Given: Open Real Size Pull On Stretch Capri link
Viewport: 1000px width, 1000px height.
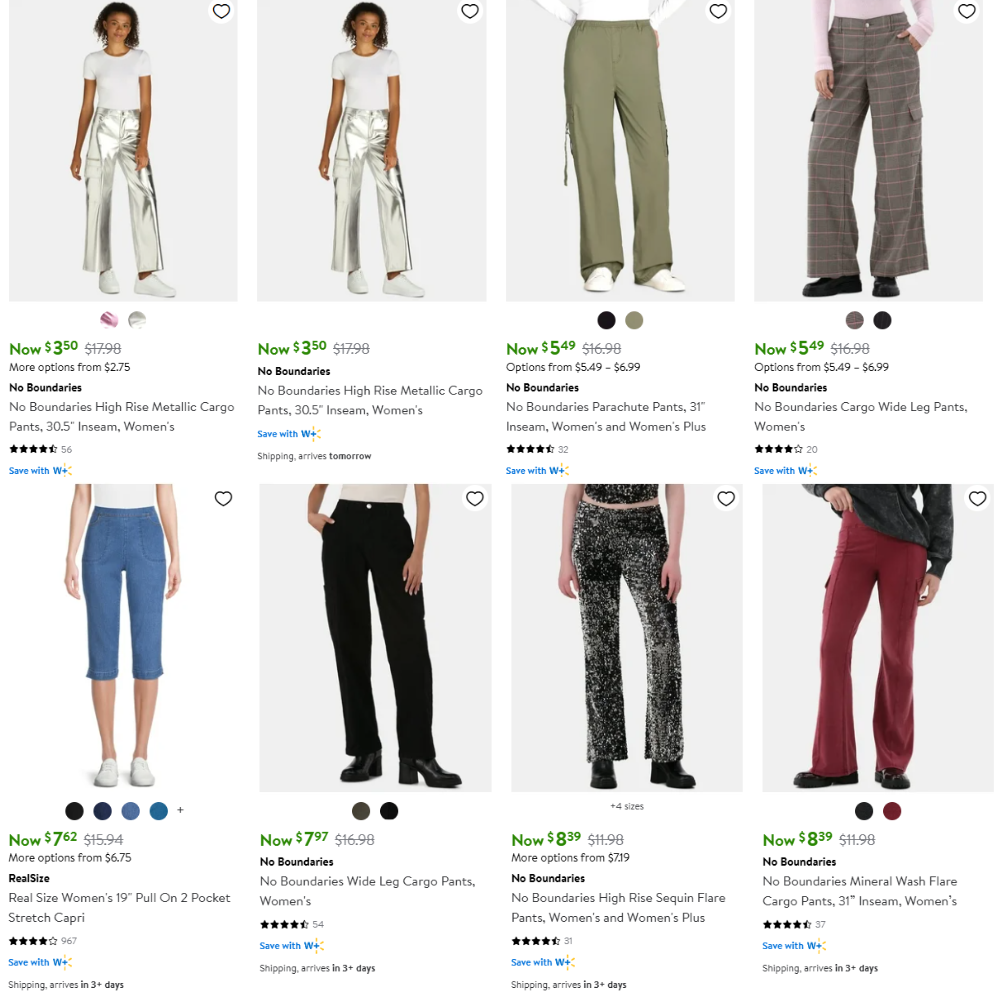Looking at the screenshot, I should click(119, 908).
